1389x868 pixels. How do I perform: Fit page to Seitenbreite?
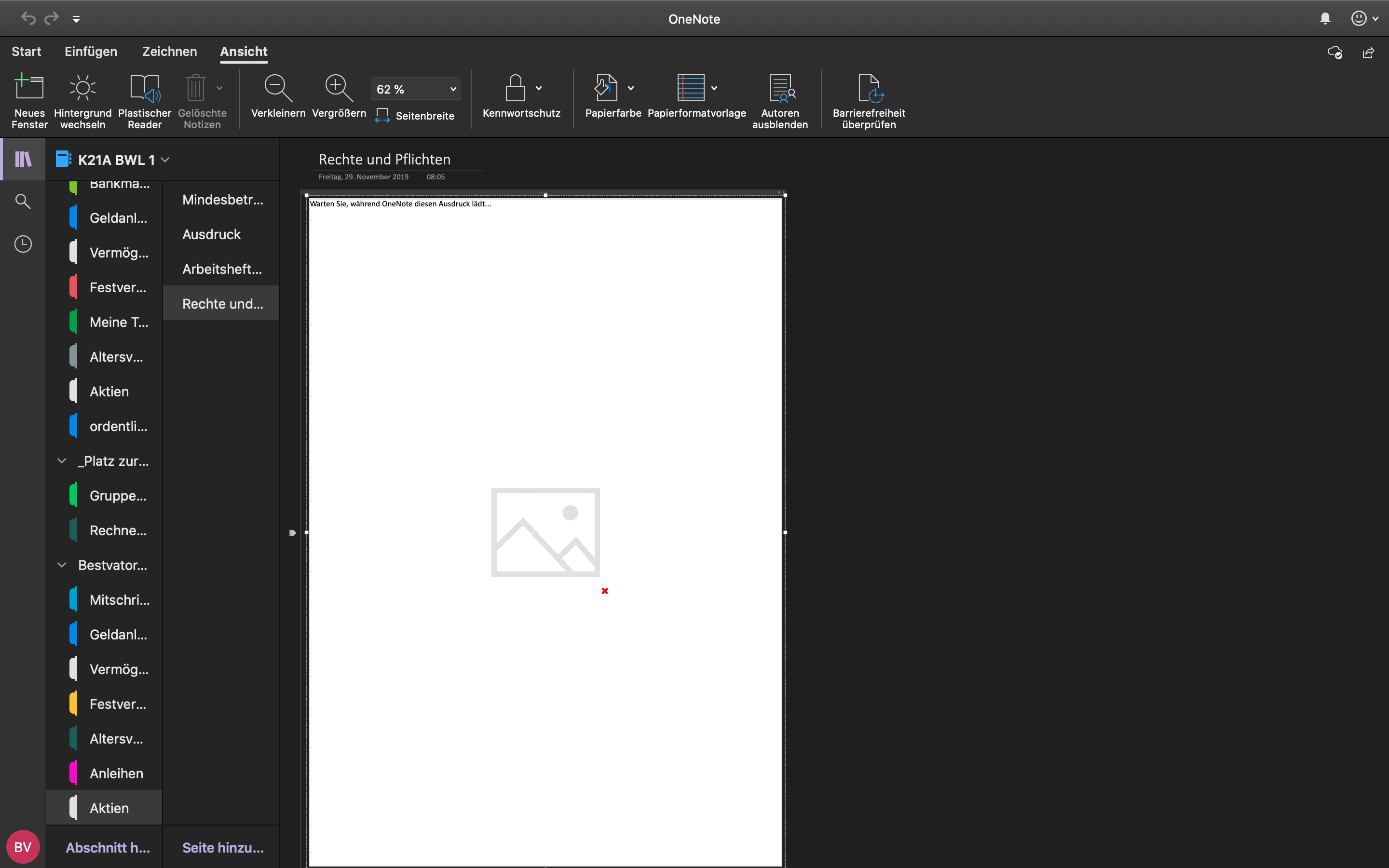pos(415,115)
